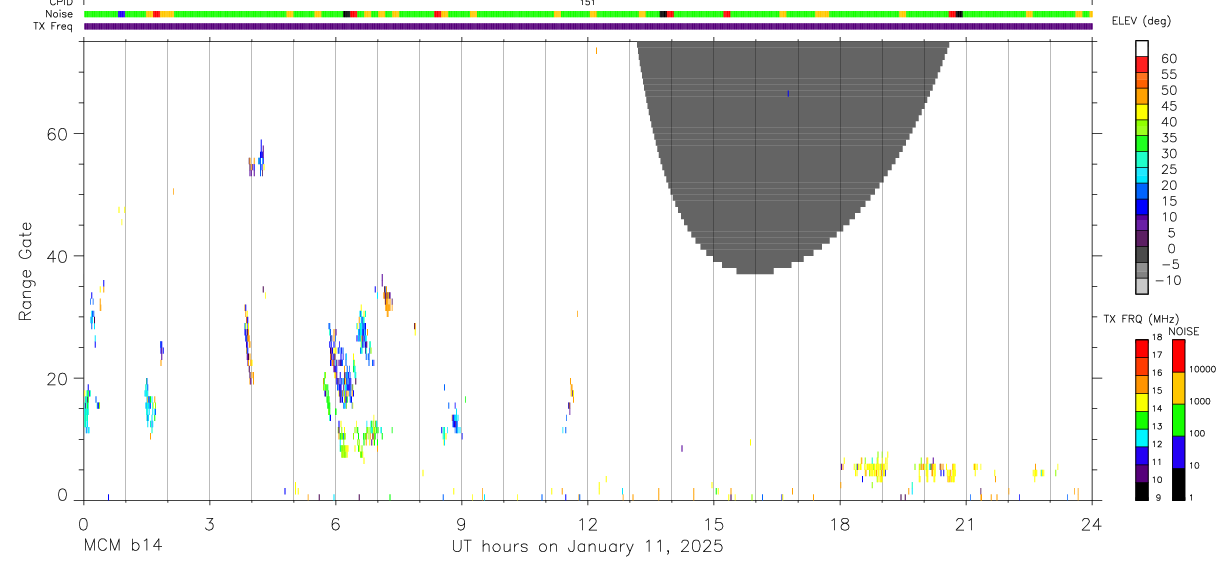Screen dimensions: 1228x567
Task: Click the yellow echo cluster near 19 UT
Action: point(872,468)
